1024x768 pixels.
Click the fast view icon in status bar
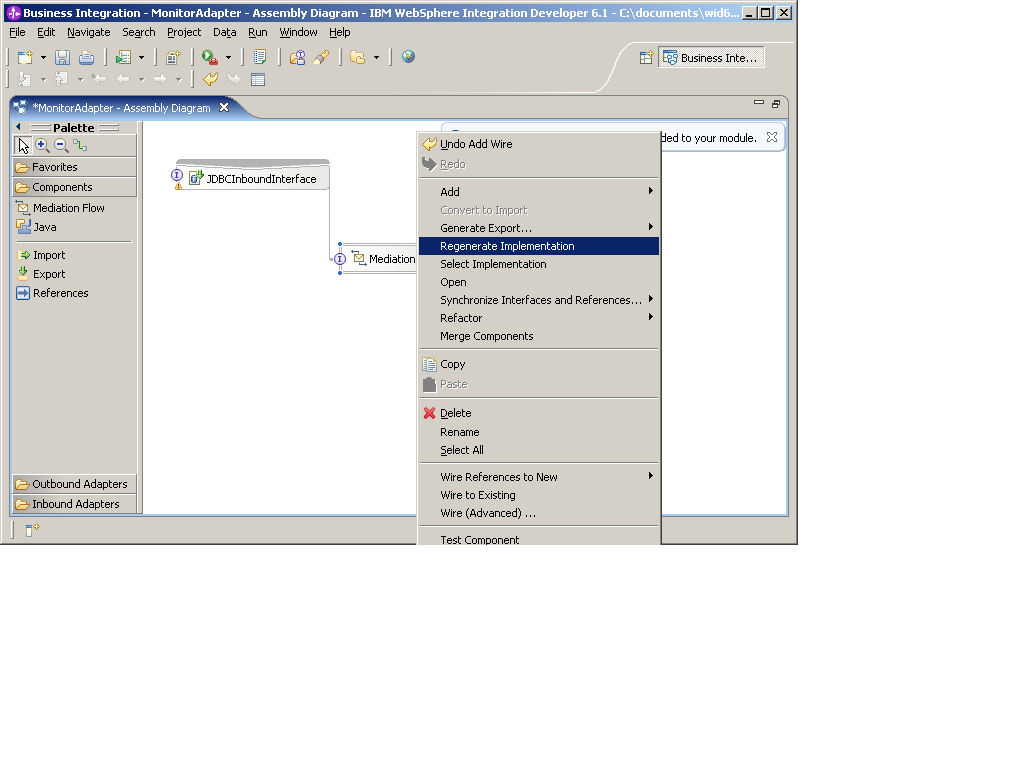coord(32,530)
